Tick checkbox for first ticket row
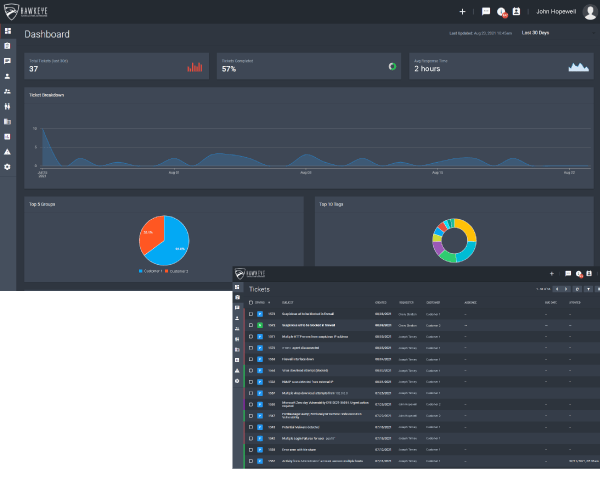Viewport: 600px width, 500px height. 251,313
